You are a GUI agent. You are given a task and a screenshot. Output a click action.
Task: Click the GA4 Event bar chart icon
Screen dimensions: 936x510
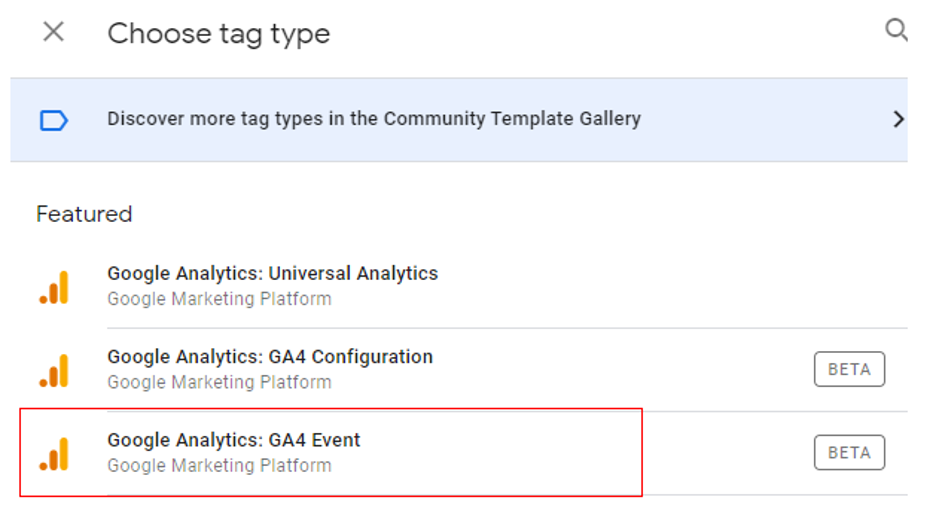[x=54, y=453]
